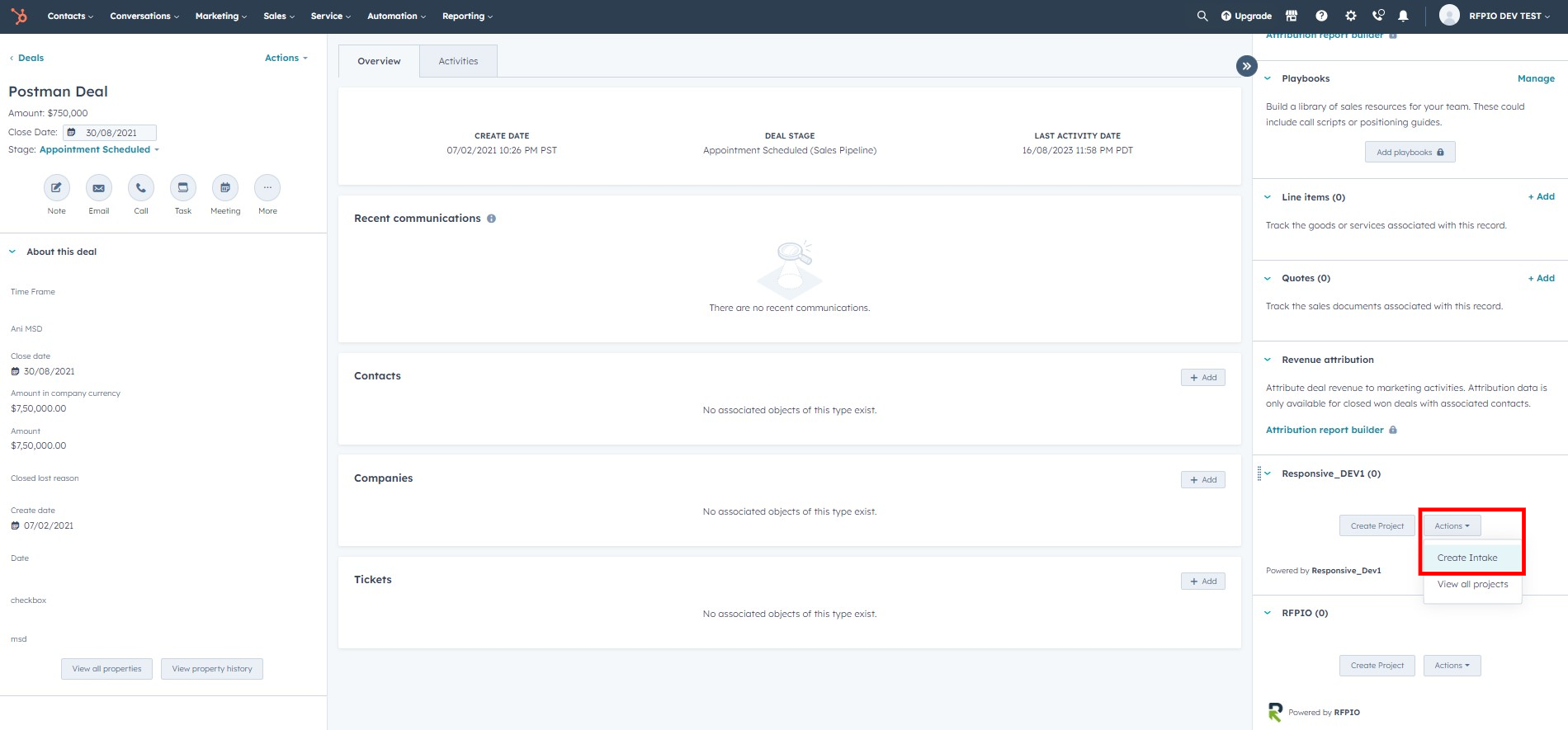Collapse the Responsive_DEV1 section
Image resolution: width=1568 pixels, height=730 pixels.
point(1268,473)
